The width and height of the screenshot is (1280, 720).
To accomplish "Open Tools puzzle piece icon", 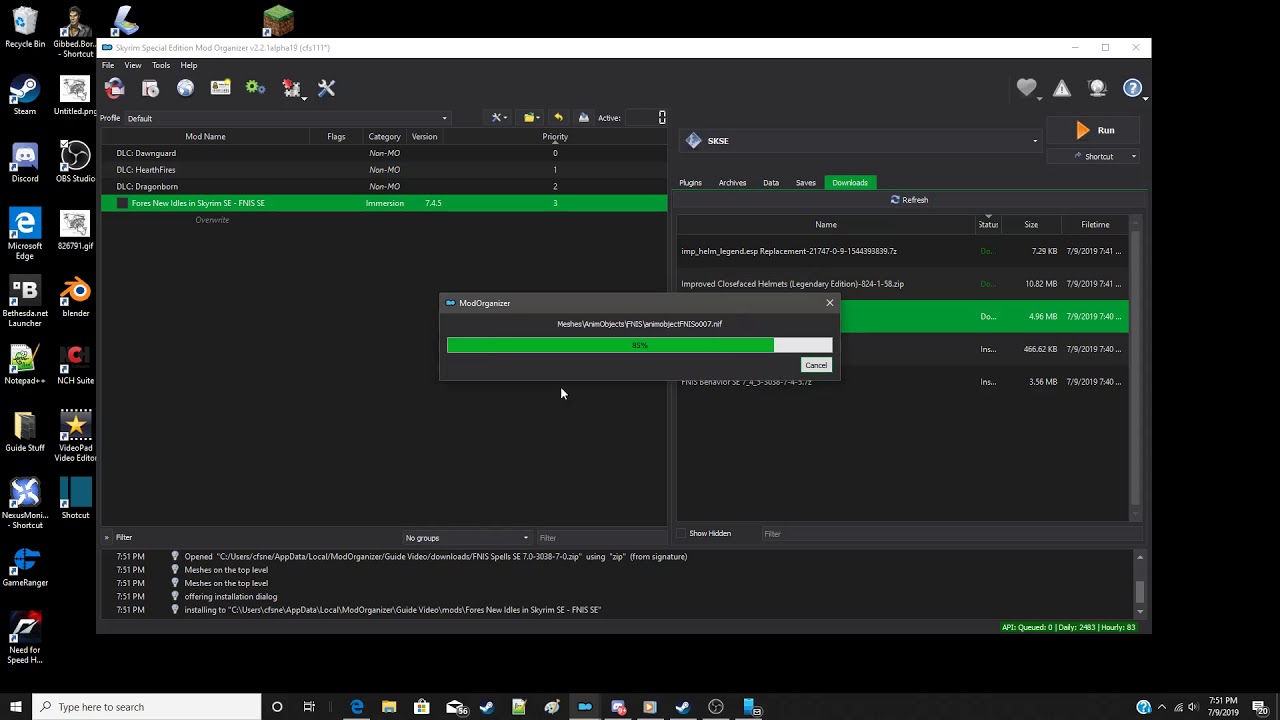I will (x=291, y=88).
